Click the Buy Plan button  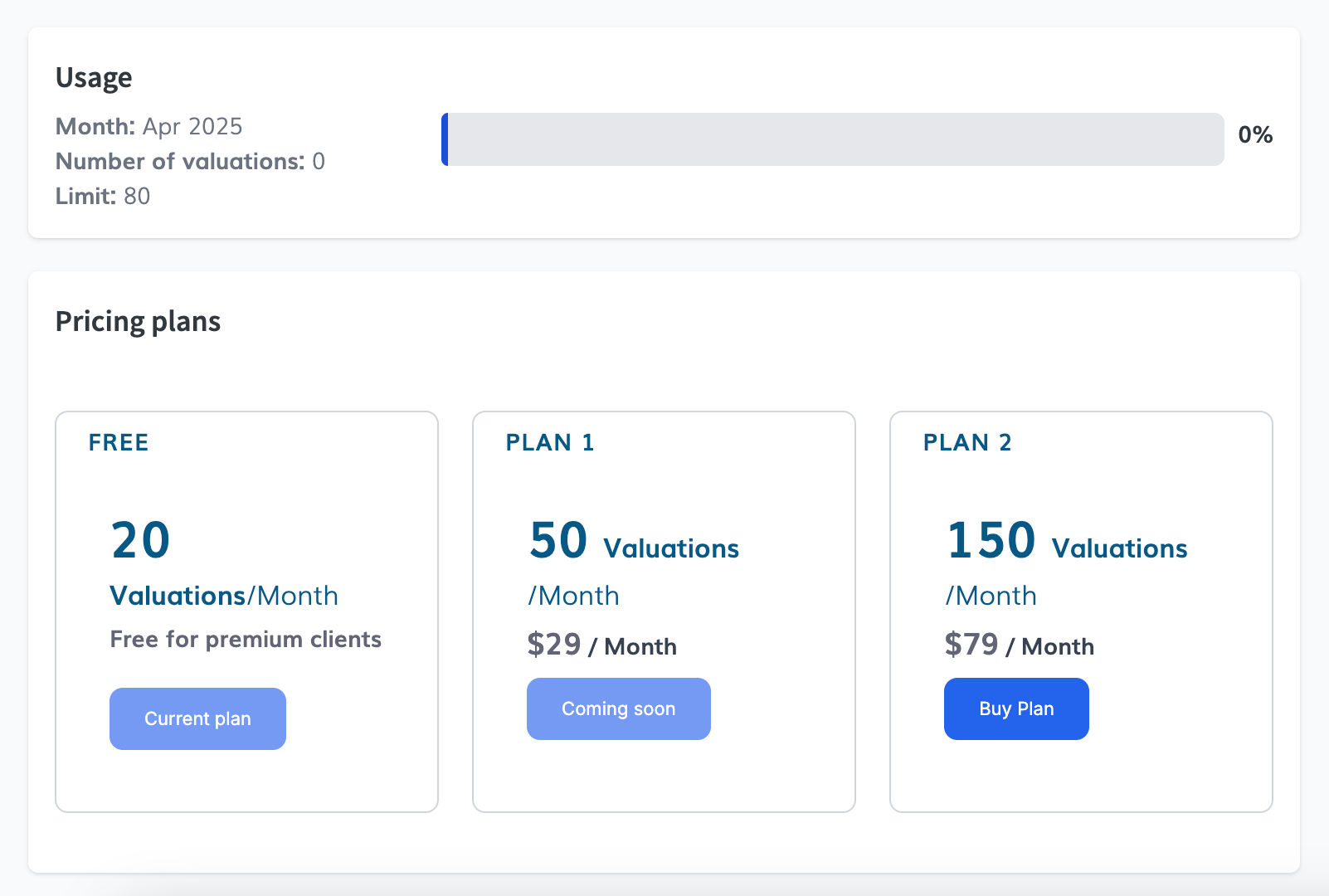point(1015,709)
